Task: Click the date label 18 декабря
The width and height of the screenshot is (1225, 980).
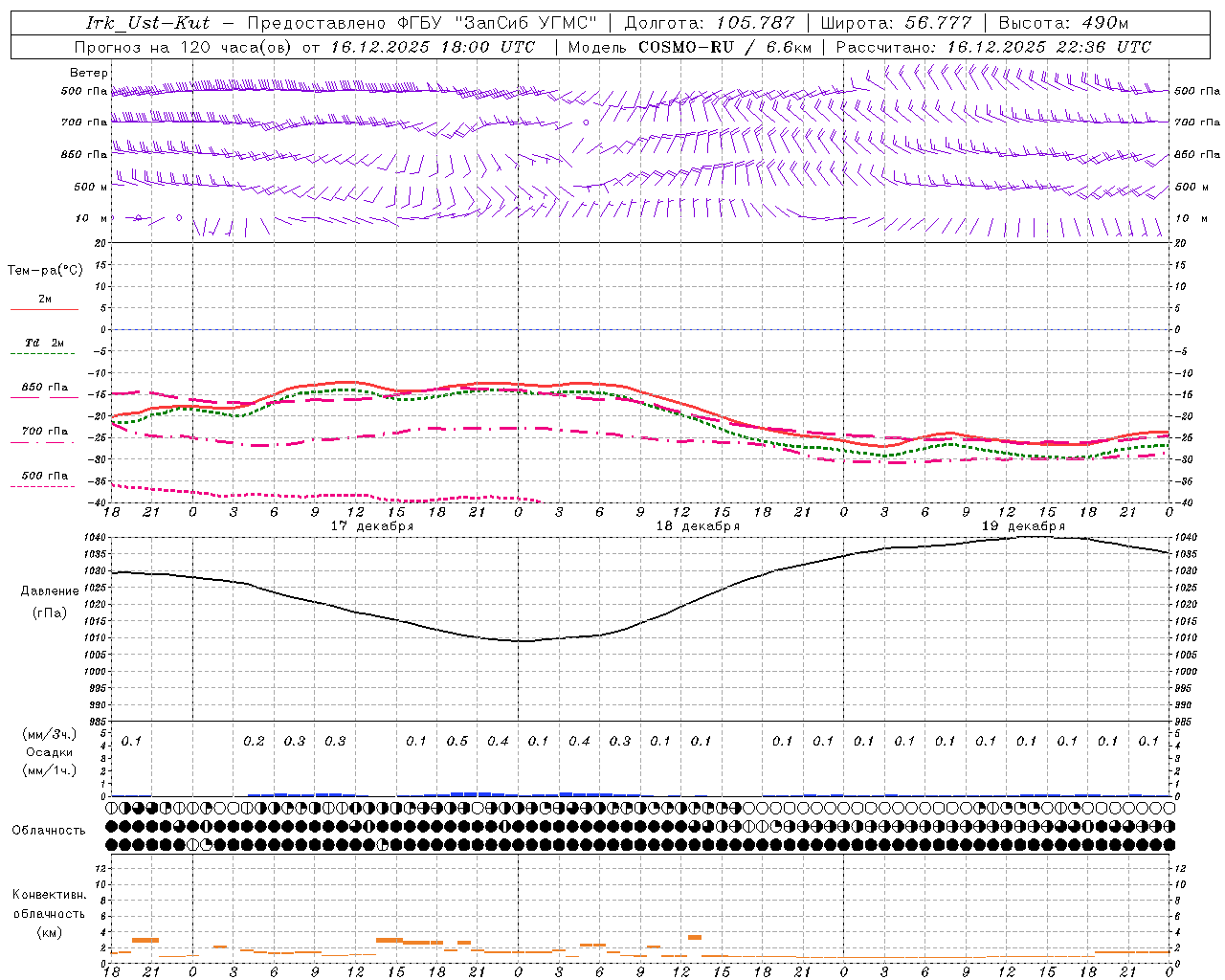Action: 698,526
